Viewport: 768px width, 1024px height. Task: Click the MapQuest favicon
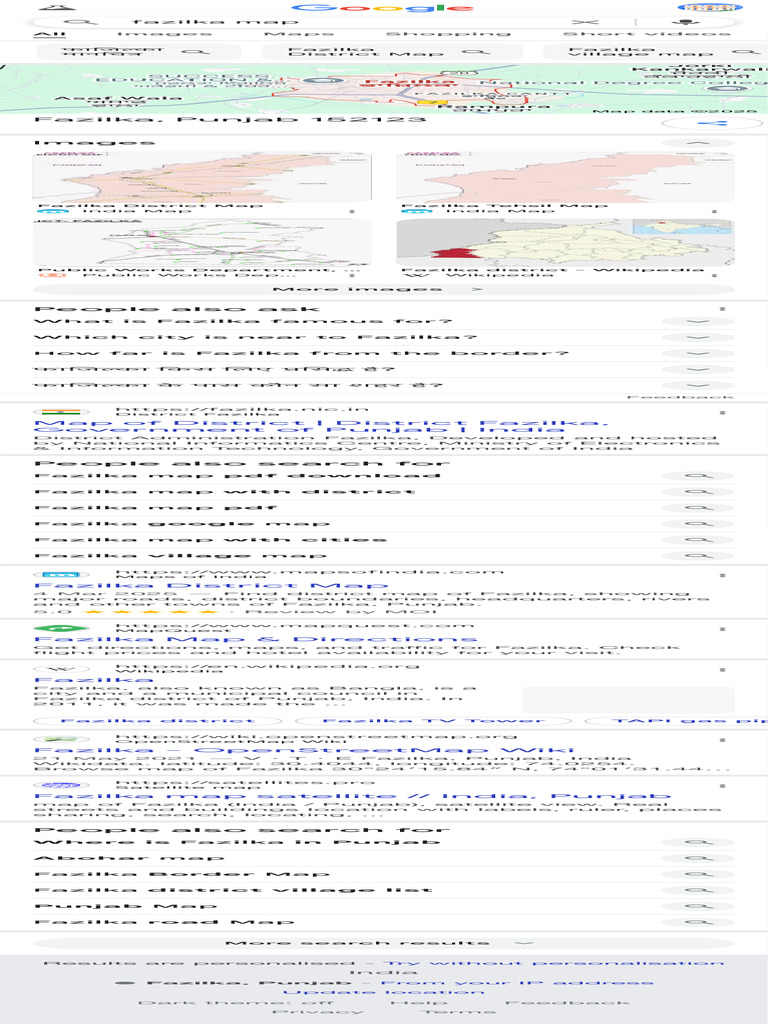click(x=60, y=628)
